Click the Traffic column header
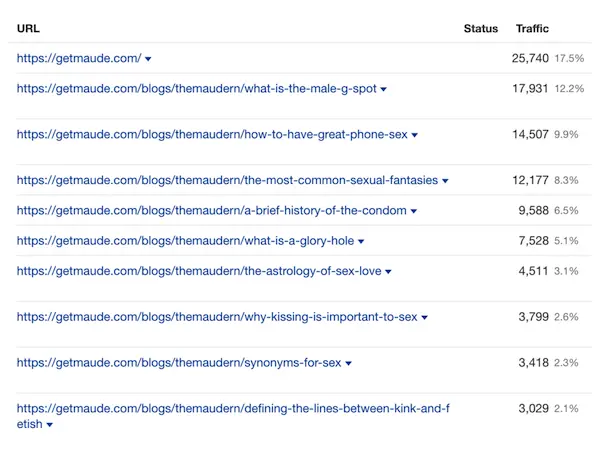Screen dimensions: 600x455 pos(532,28)
